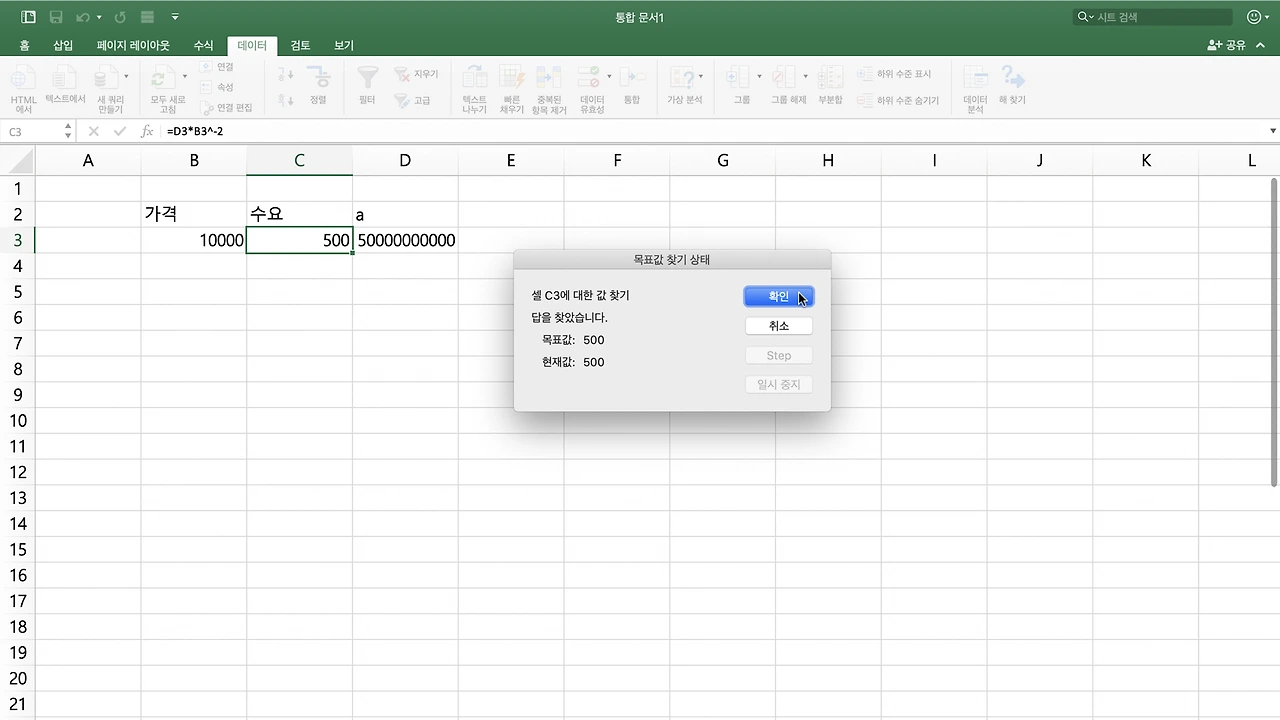Click the 시트 검색 search field
This screenshot has width=1280, height=720.
[x=1152, y=17]
